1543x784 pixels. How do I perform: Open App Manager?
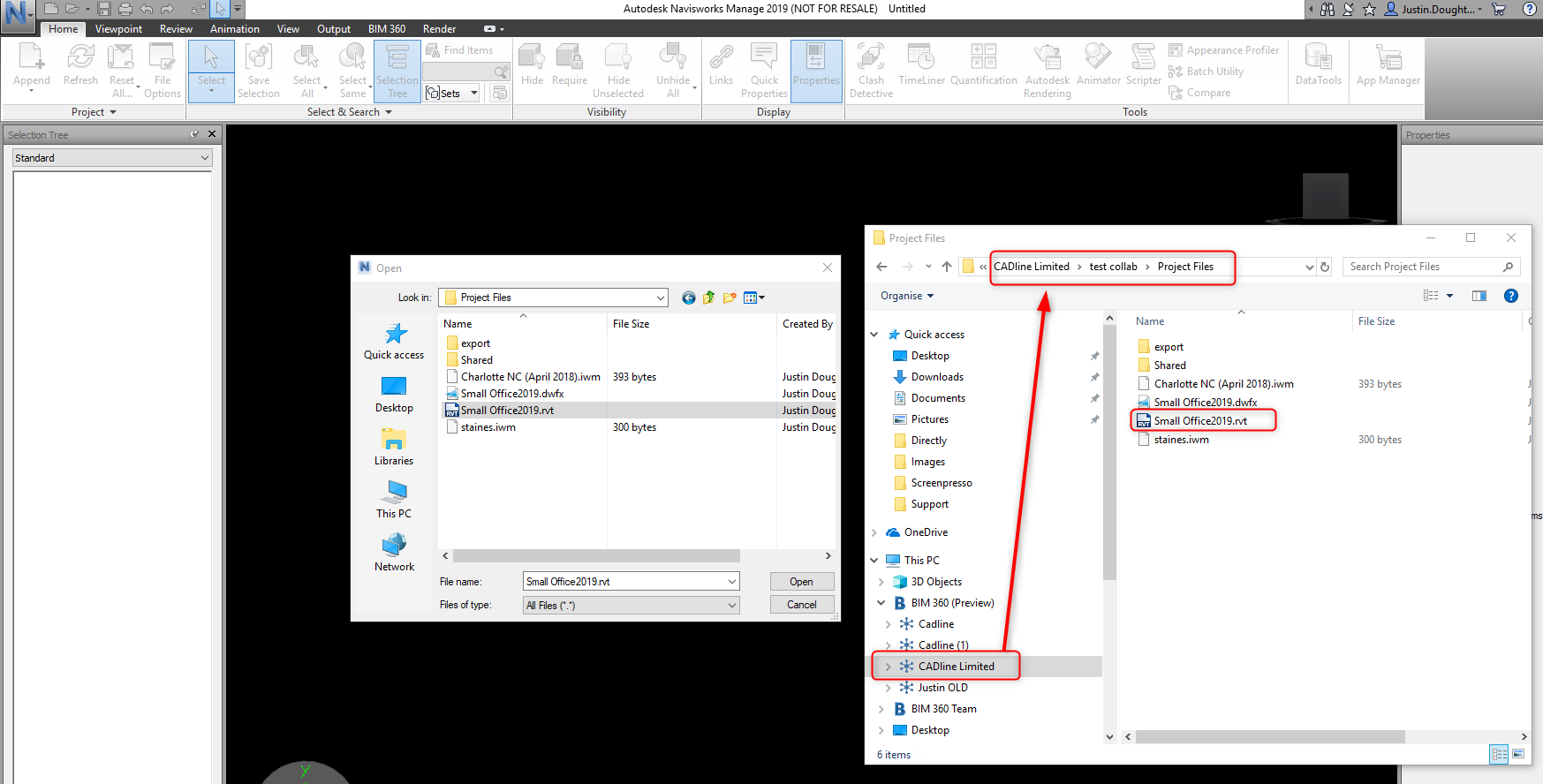[x=1388, y=64]
